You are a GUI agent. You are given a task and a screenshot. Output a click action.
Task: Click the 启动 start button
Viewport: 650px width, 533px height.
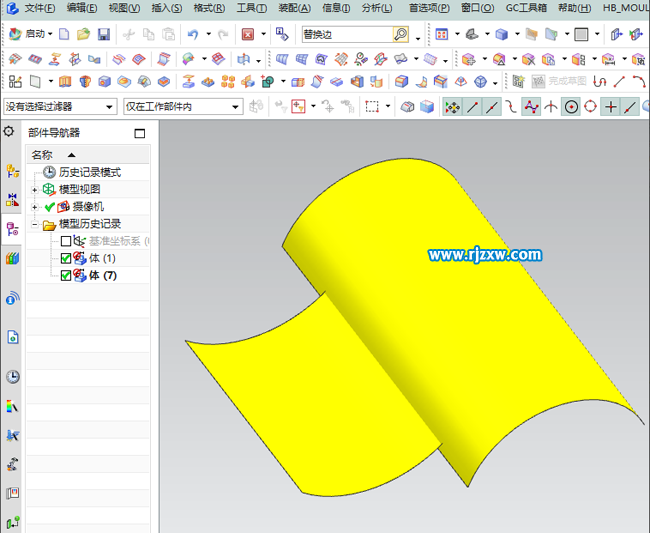pyautogui.click(x=29, y=34)
